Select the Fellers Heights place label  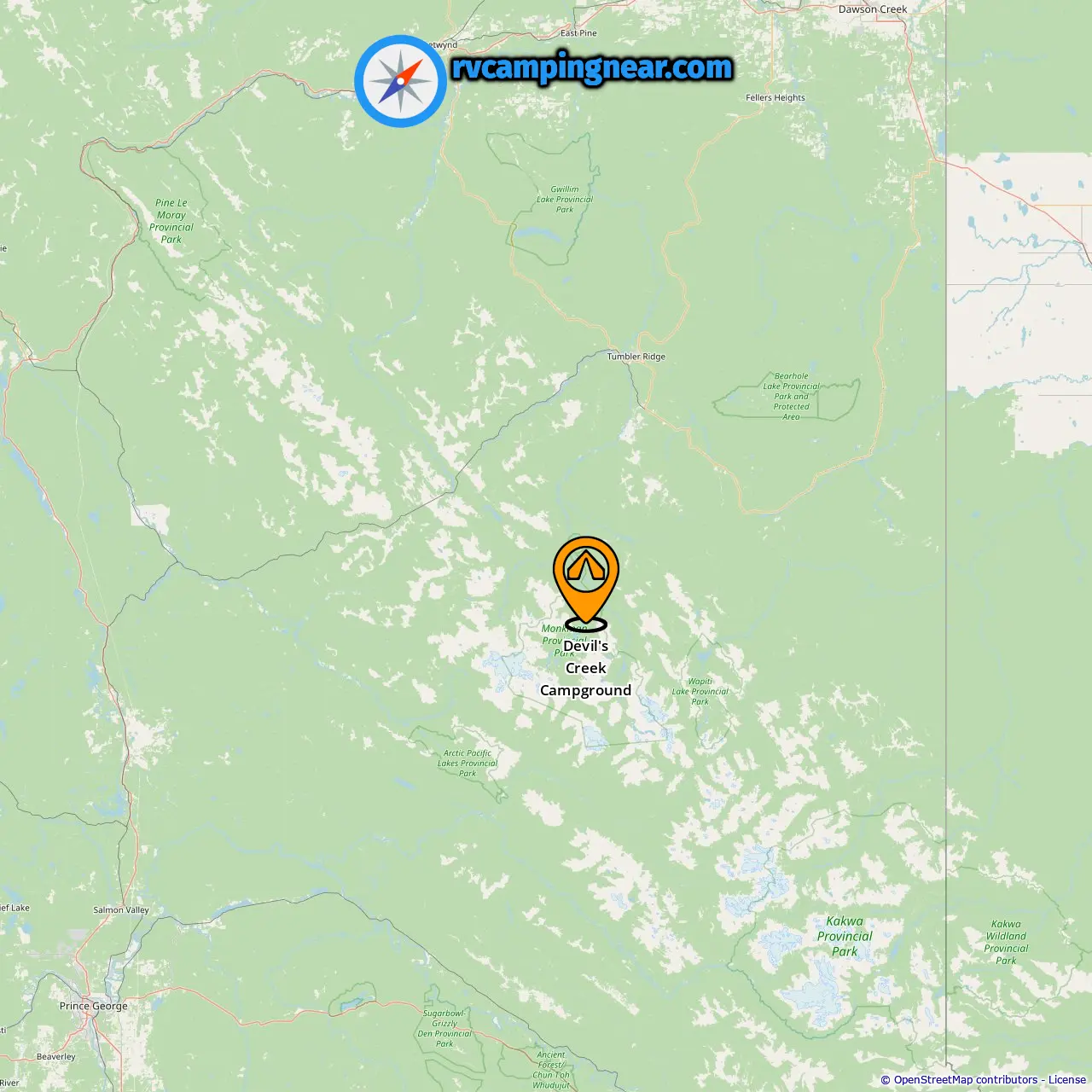(775, 97)
